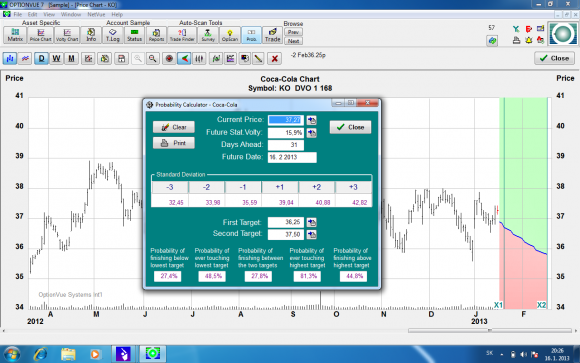Open the T.Log transaction log

coord(112,35)
